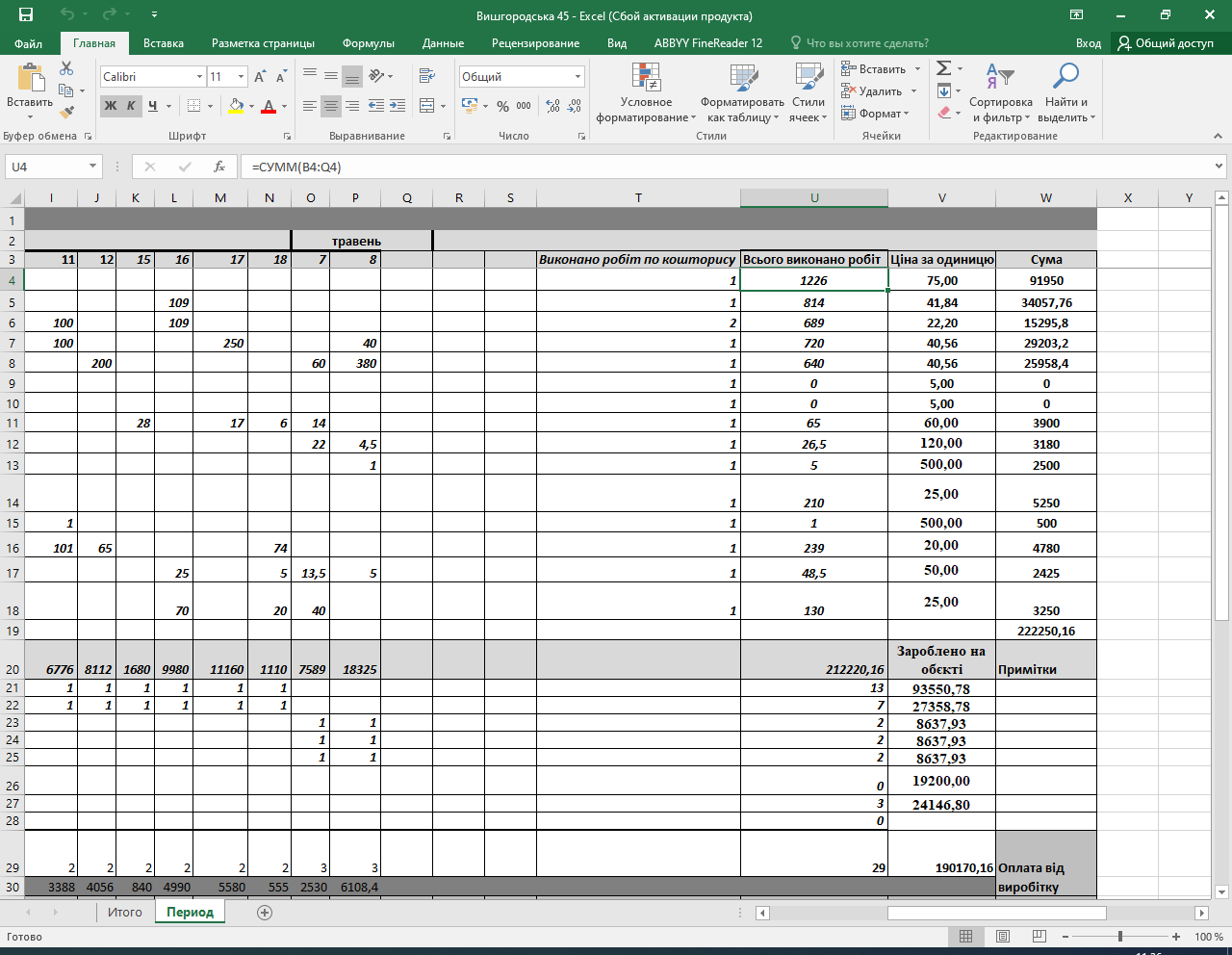
Task: Click the Общий доступ button
Action: (1167, 42)
